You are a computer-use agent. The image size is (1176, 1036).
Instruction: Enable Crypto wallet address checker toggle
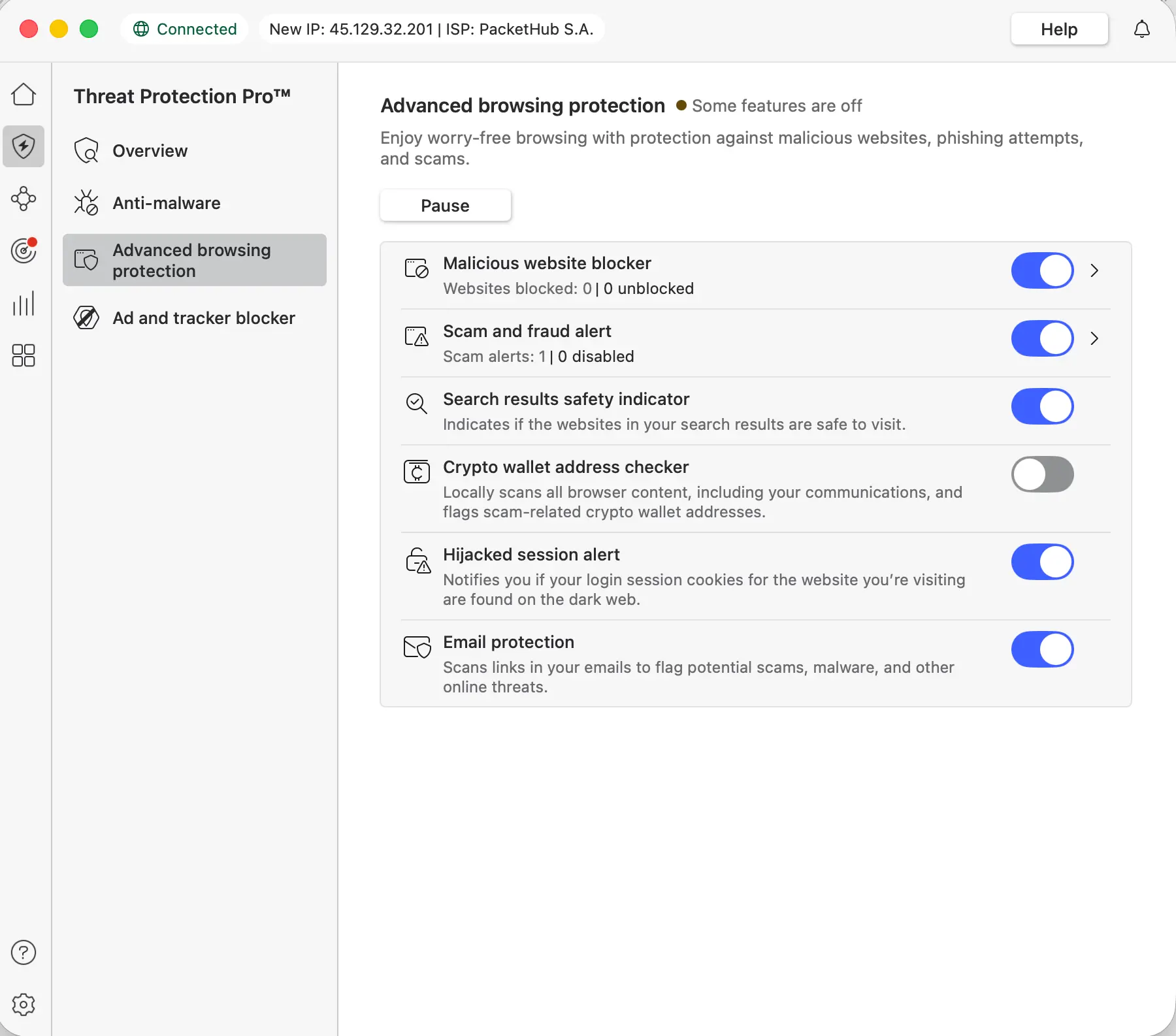point(1042,474)
